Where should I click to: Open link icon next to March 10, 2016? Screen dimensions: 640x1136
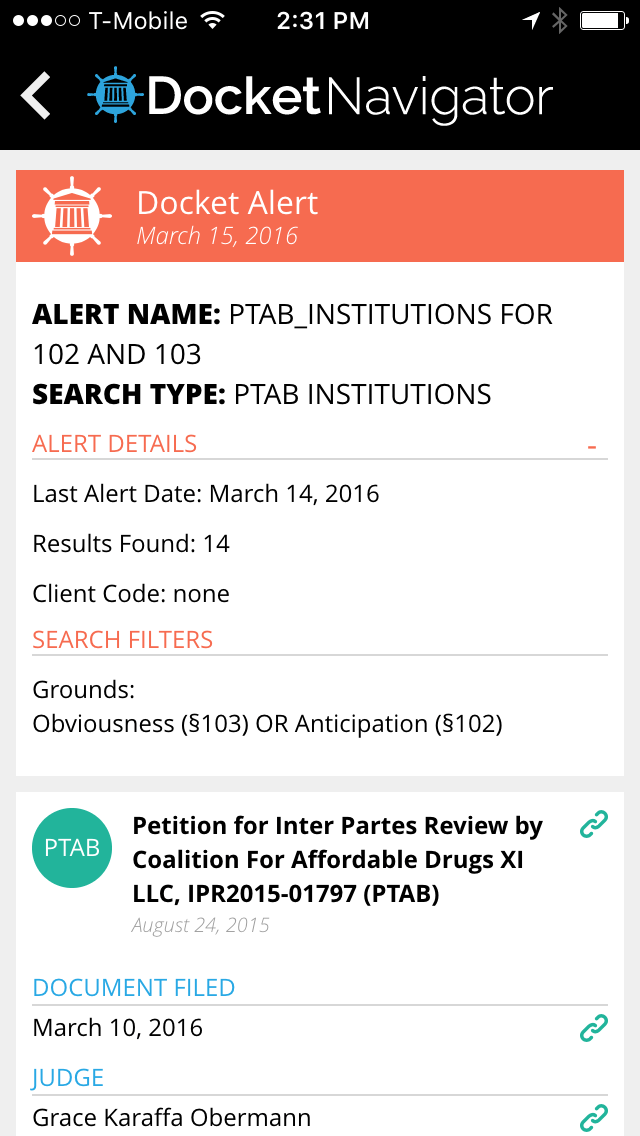pos(594,1028)
